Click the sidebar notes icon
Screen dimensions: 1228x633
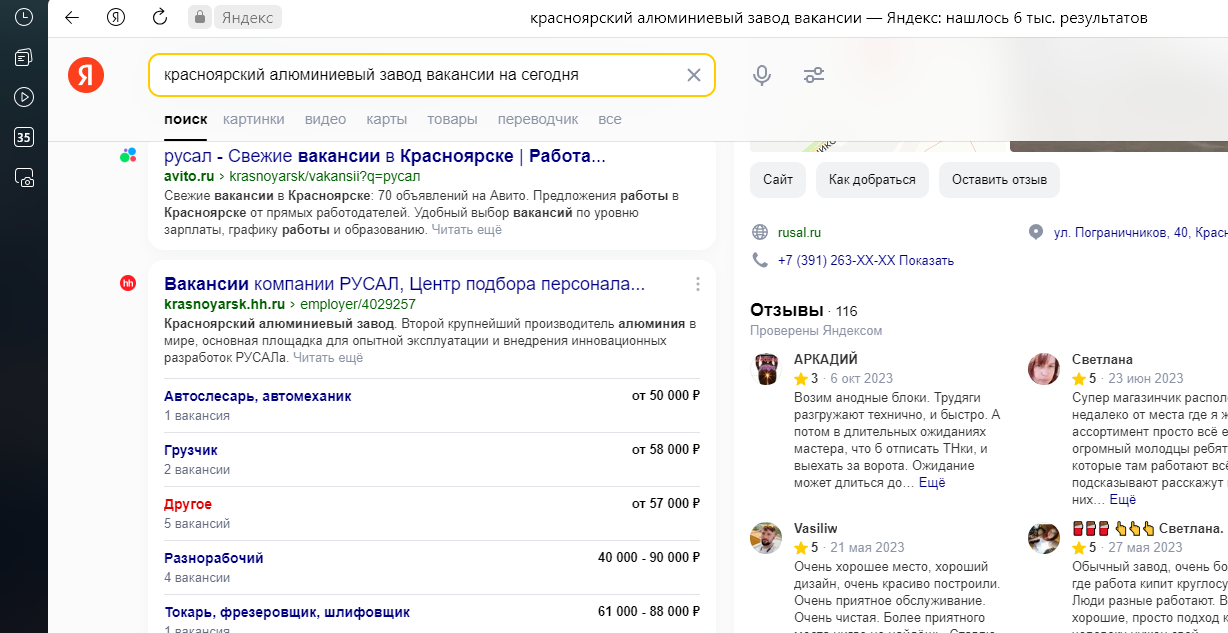pos(22,59)
